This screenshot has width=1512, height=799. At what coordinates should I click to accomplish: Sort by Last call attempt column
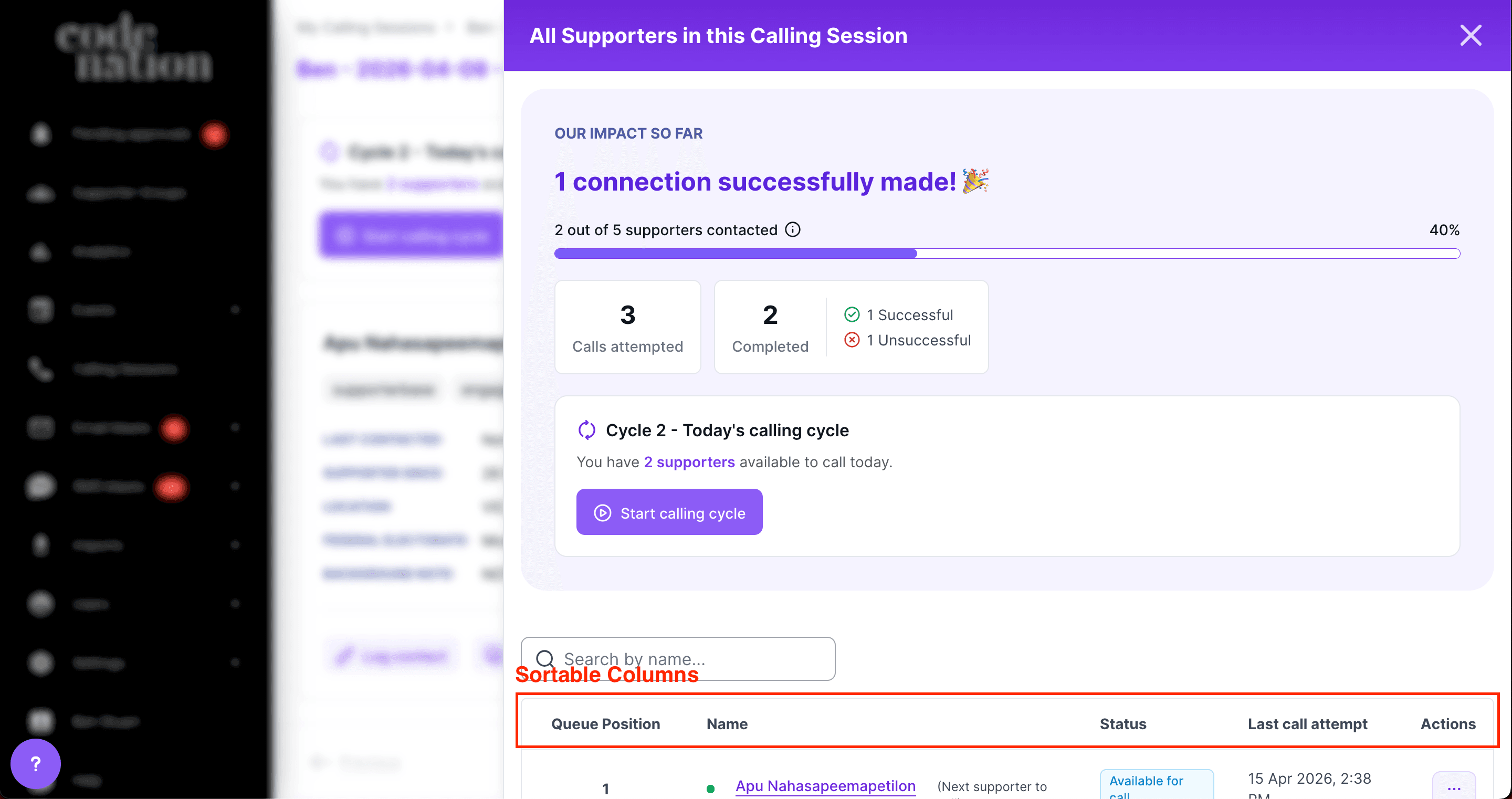click(x=1307, y=724)
